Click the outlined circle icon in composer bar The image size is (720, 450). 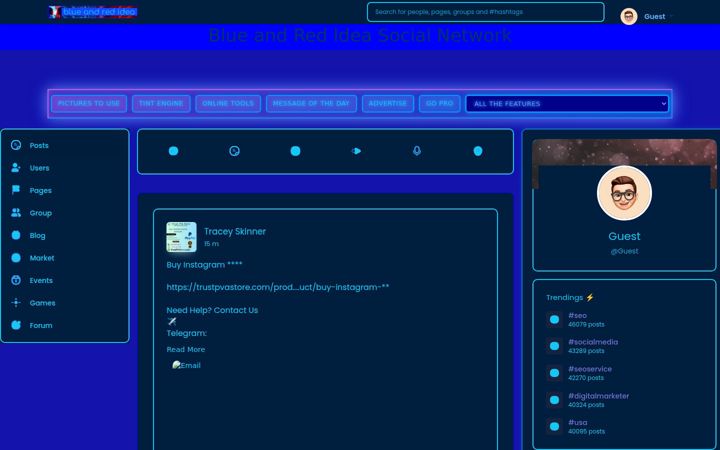tap(234, 151)
